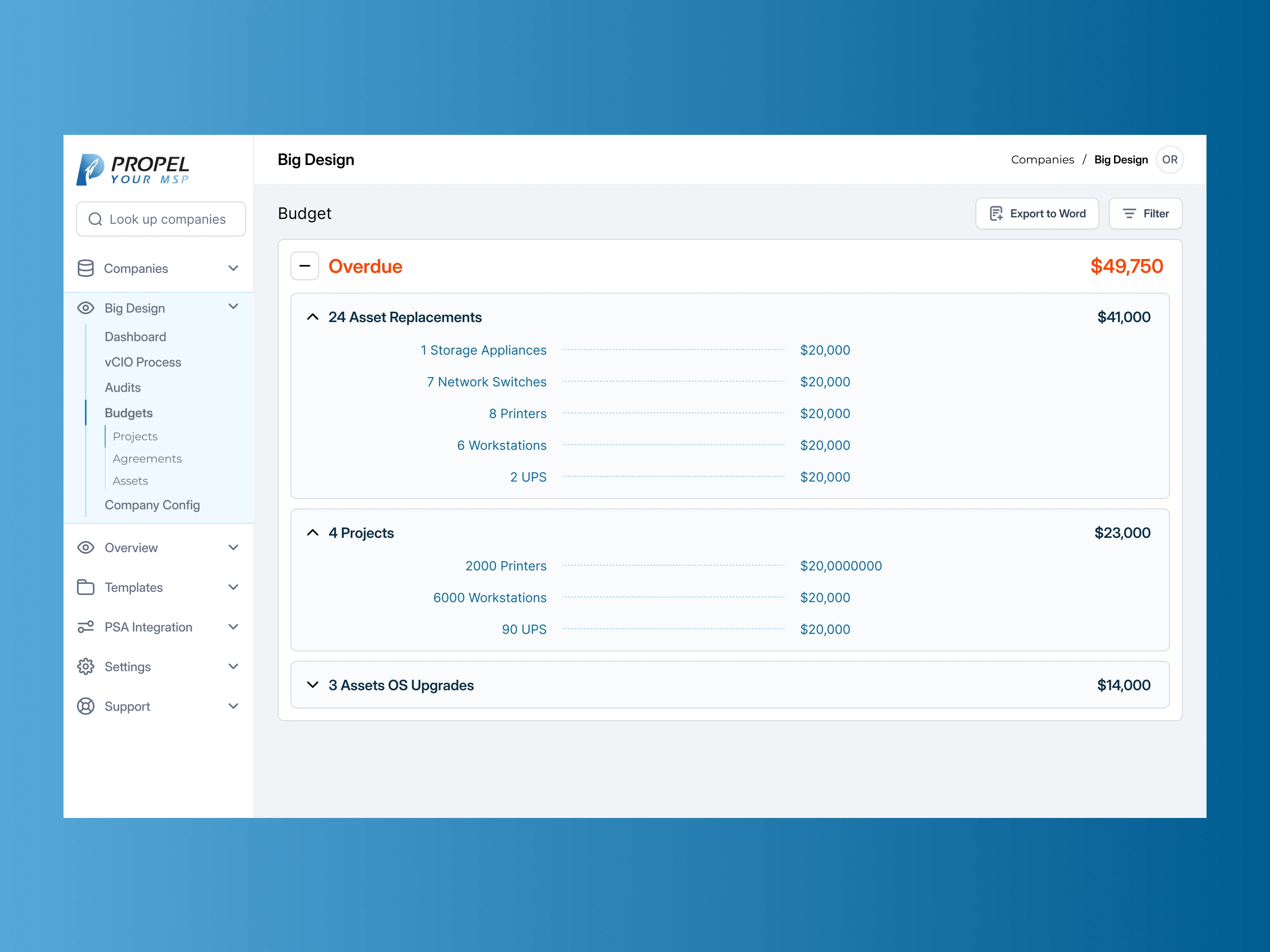Click the Overdue heading text
This screenshot has height=952, width=1270.
(x=365, y=266)
